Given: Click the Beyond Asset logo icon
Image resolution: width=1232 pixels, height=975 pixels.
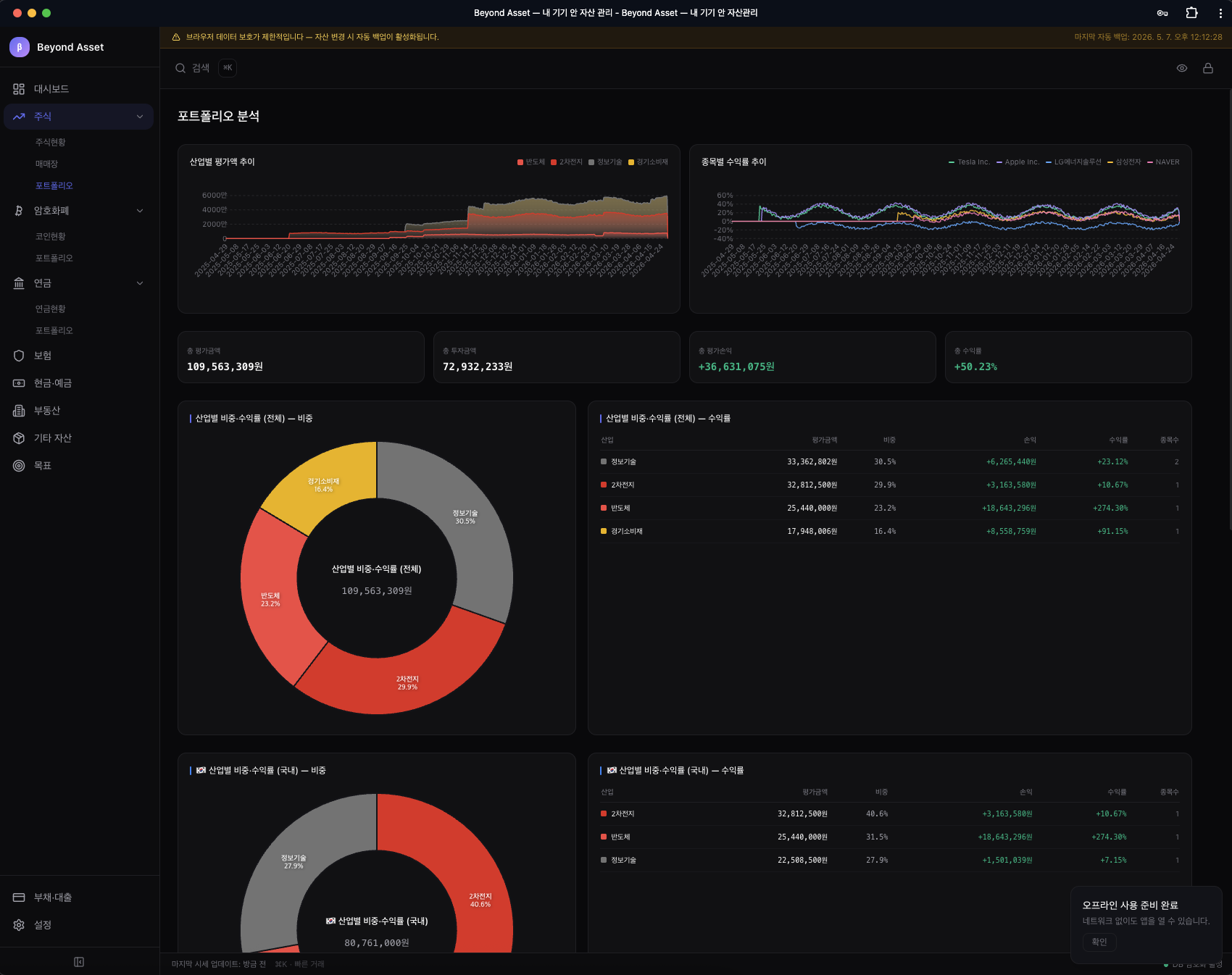Looking at the screenshot, I should click(x=20, y=47).
